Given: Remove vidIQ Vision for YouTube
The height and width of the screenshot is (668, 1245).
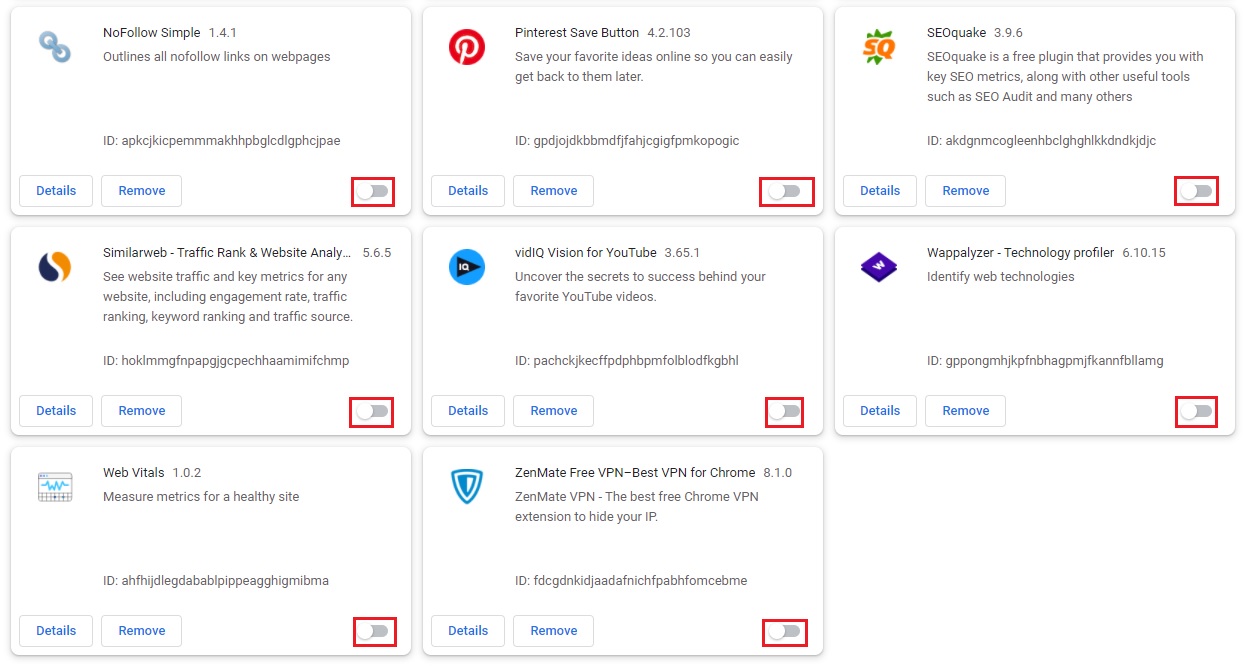Looking at the screenshot, I should coord(554,411).
